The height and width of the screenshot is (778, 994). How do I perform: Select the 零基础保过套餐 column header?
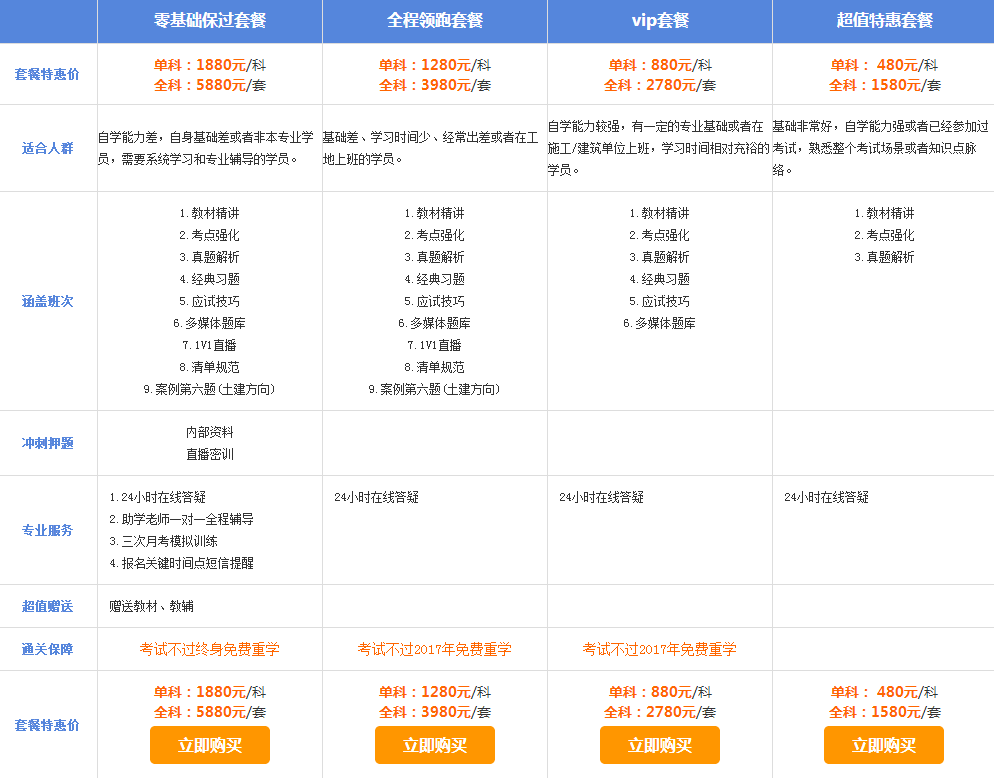point(210,21)
